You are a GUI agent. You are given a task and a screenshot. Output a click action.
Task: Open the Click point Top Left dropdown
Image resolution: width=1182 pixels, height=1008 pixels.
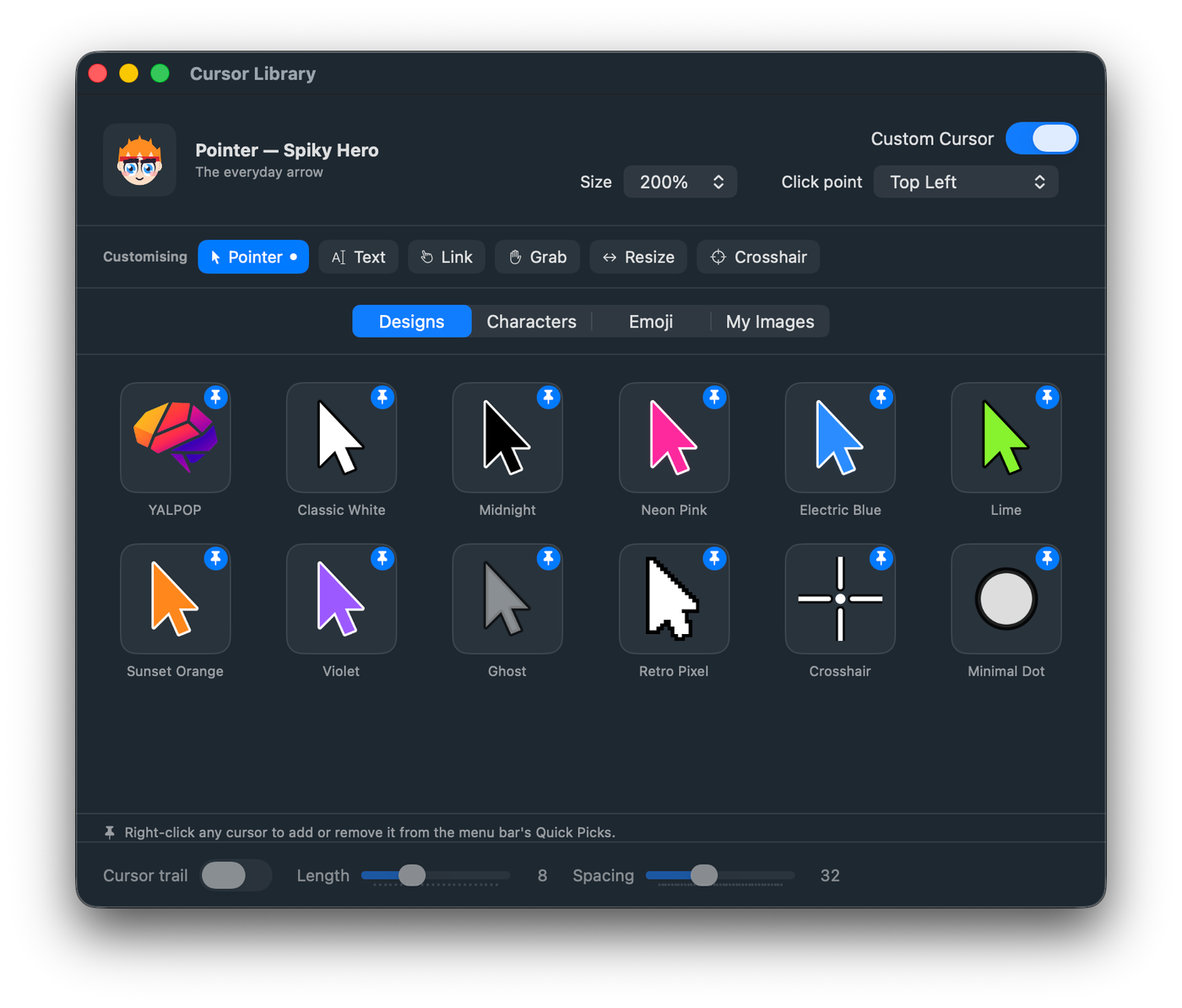(x=966, y=182)
